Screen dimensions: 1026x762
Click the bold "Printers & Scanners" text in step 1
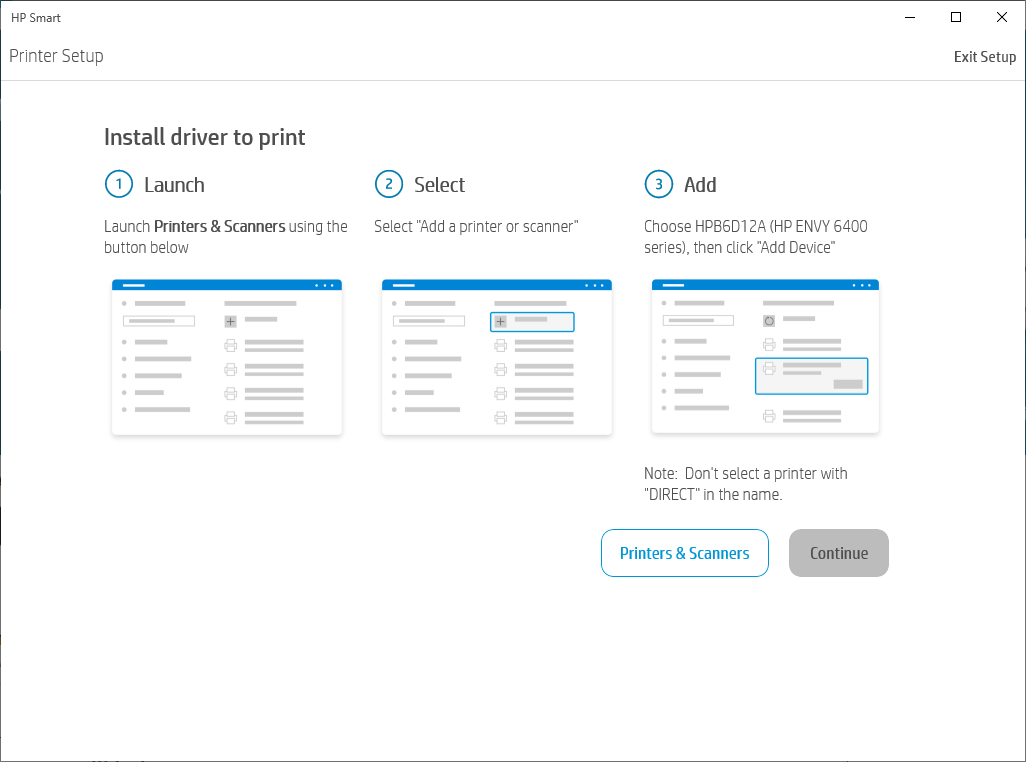pos(220,226)
